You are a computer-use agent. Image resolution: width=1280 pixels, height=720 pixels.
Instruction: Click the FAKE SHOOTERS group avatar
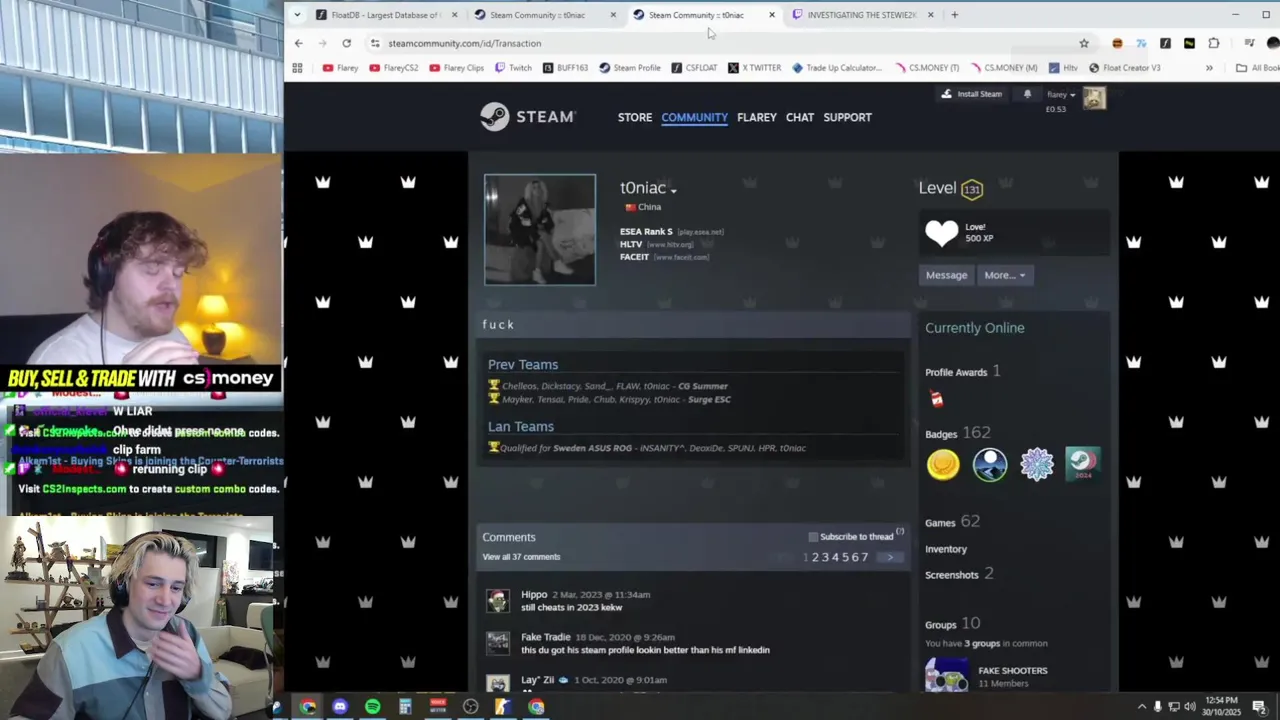click(947, 675)
